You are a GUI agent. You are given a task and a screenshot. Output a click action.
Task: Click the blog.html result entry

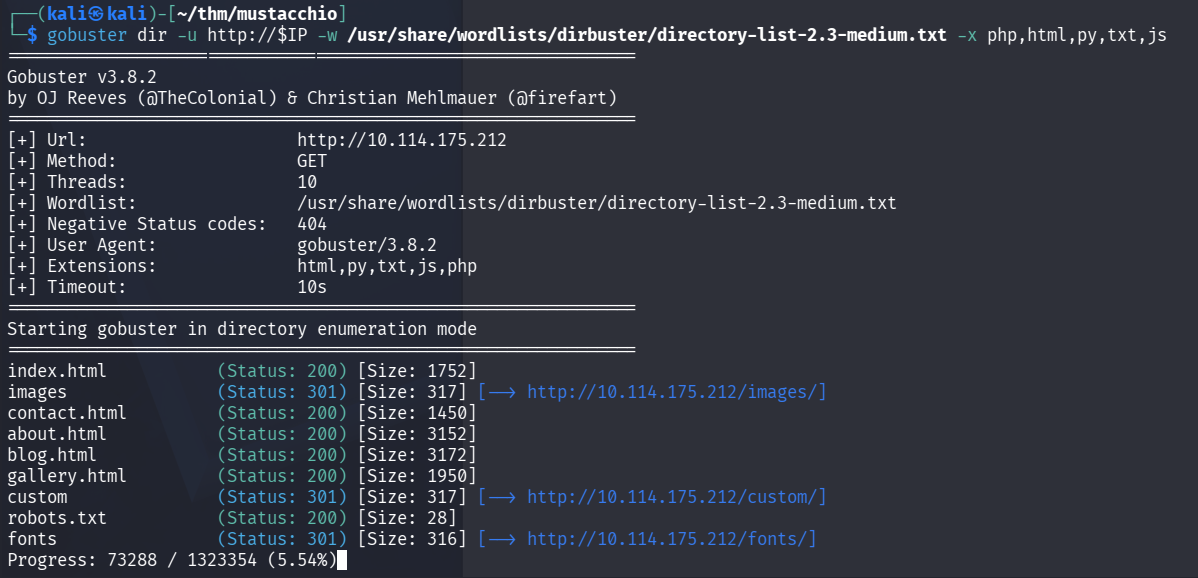pos(52,455)
